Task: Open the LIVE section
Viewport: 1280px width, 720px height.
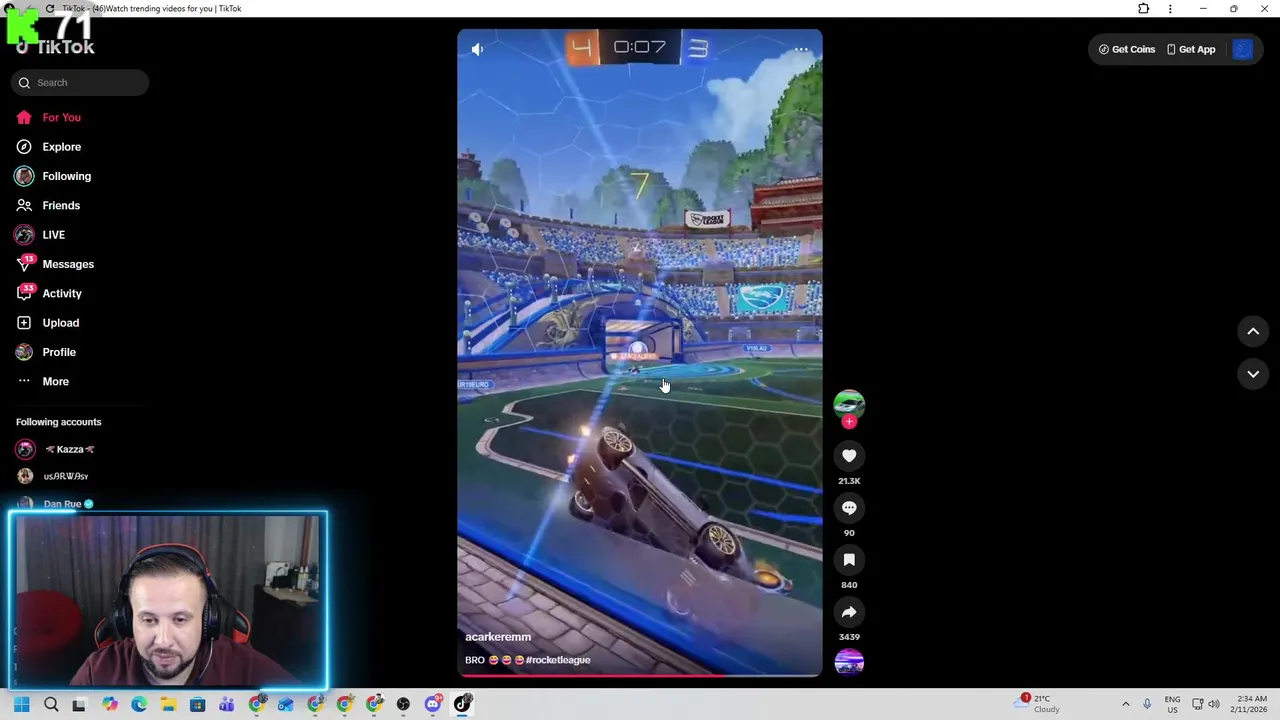Action: click(x=53, y=235)
